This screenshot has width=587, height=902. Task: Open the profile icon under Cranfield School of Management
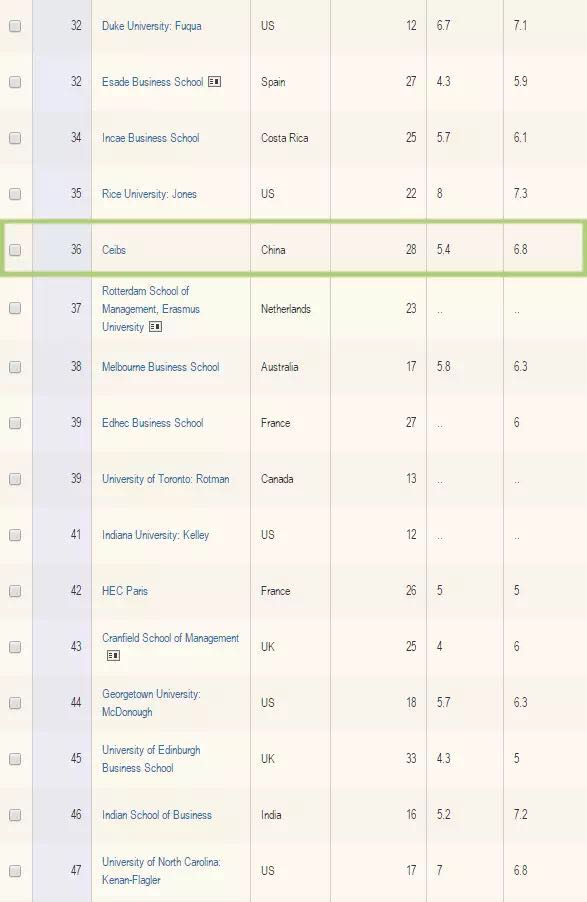coord(113,655)
